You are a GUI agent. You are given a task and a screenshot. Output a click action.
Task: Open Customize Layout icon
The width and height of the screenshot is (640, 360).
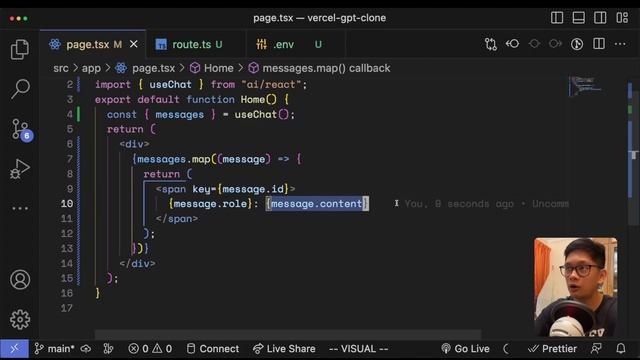coord(622,18)
